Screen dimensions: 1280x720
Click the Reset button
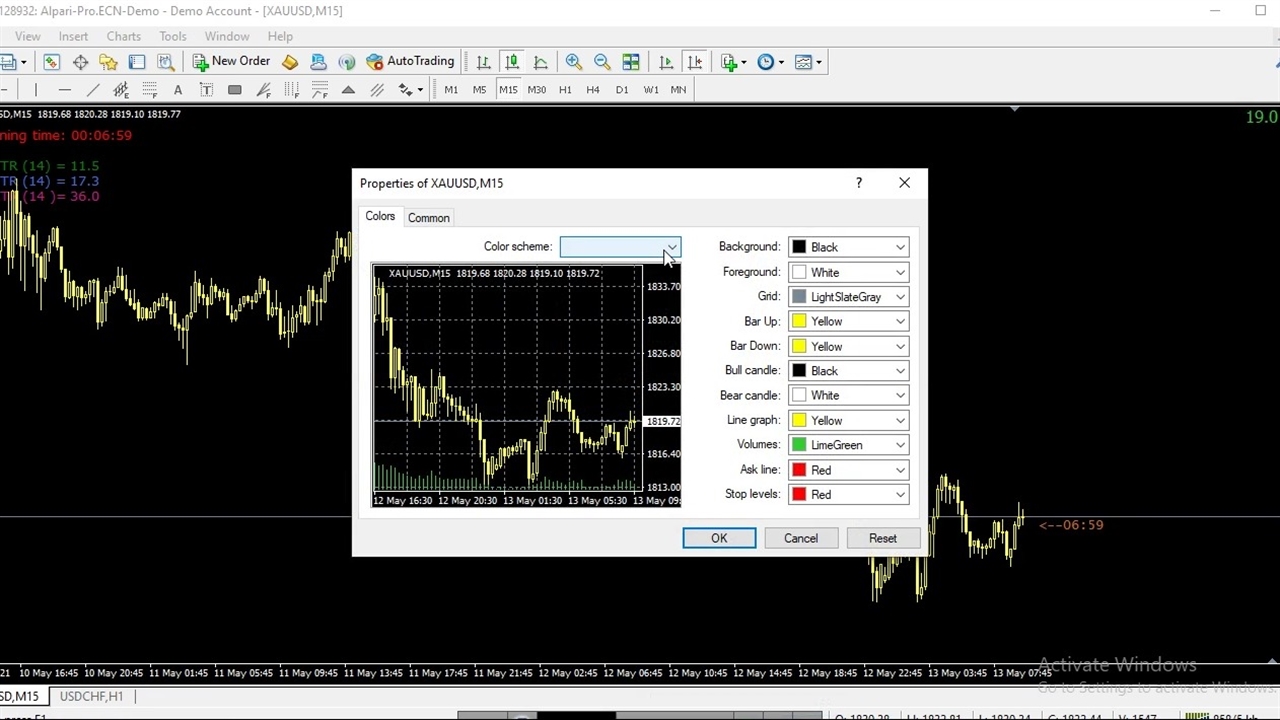882,538
